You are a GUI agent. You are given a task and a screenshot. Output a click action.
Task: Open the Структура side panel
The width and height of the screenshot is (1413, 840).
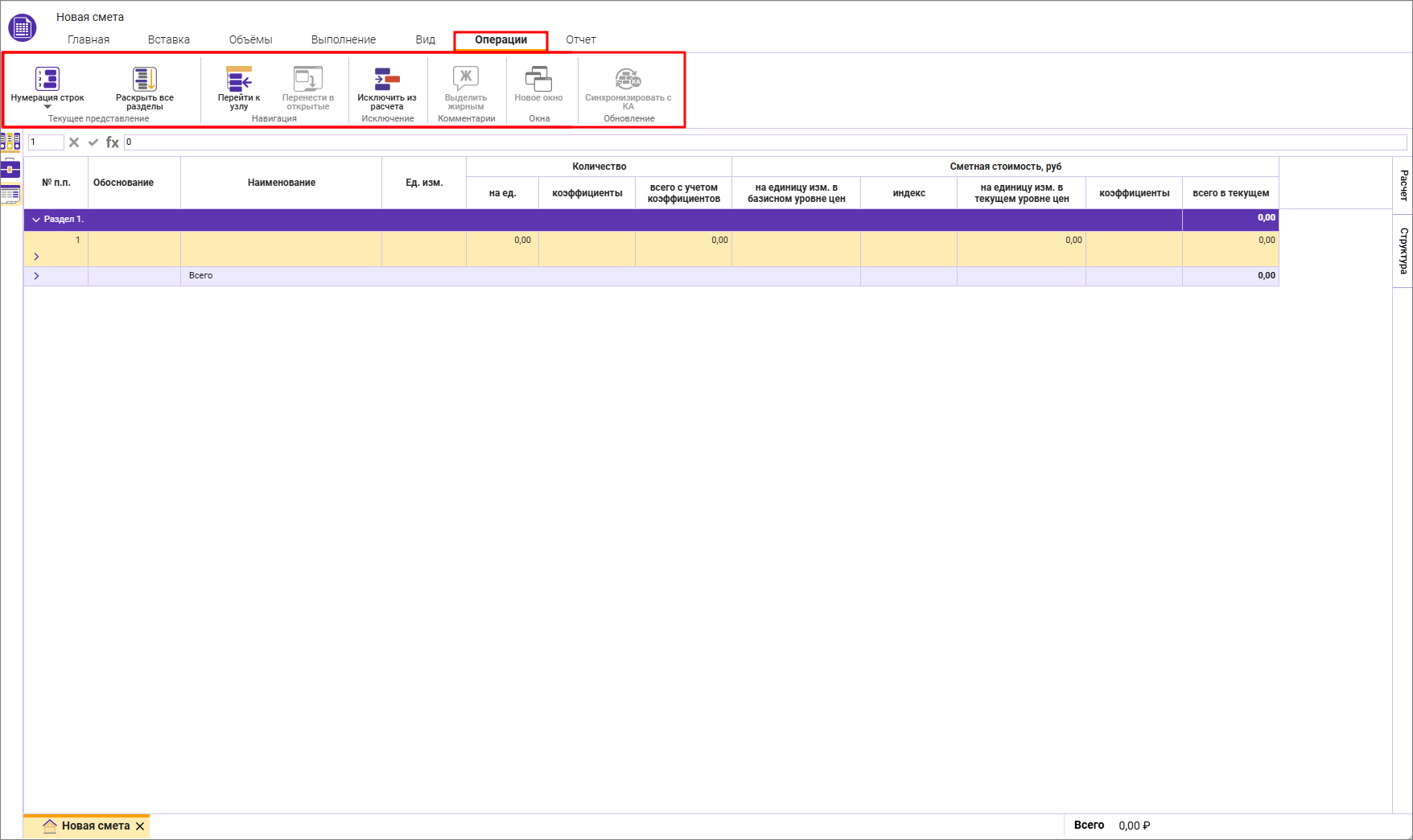click(1403, 250)
